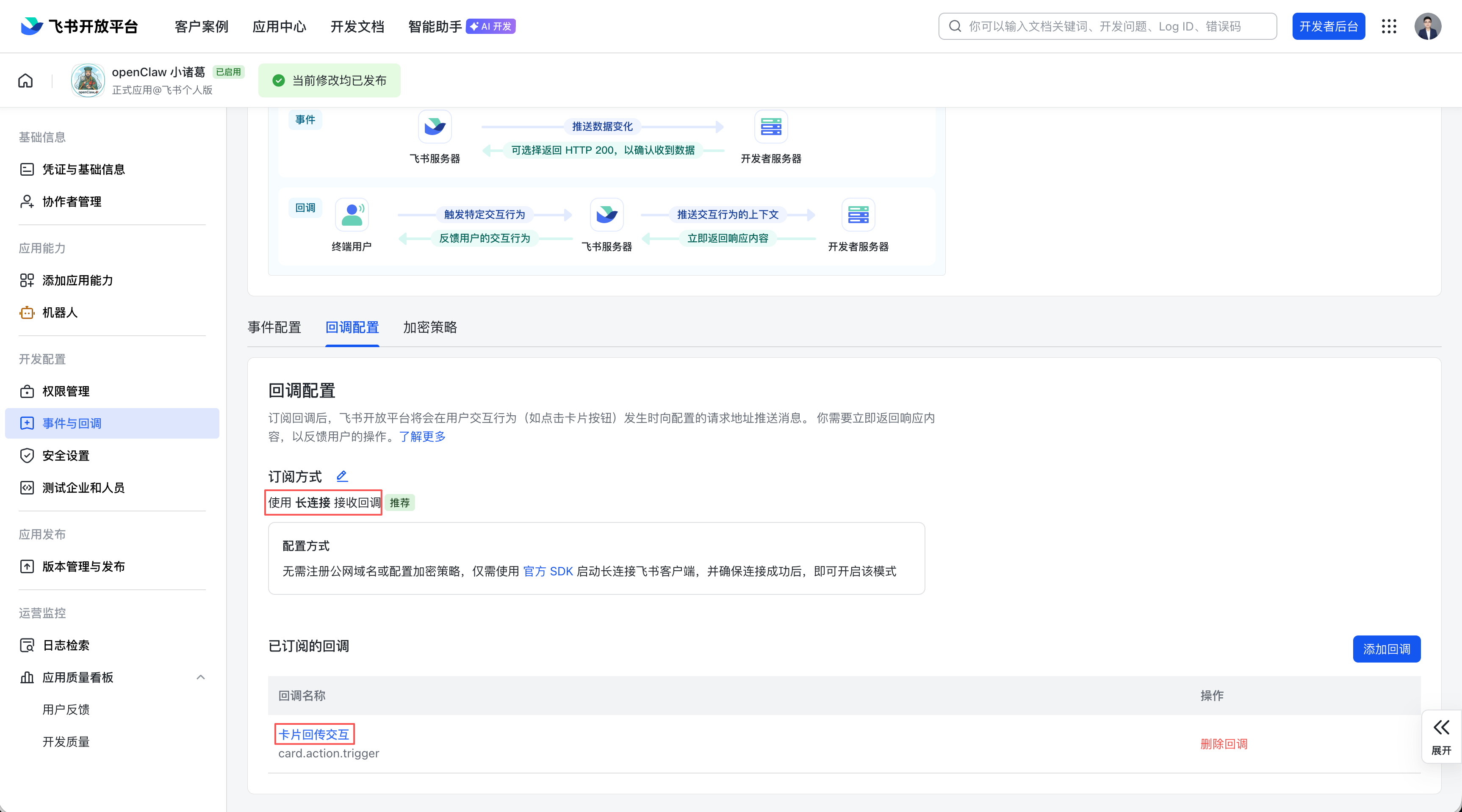Open 日志检索 in the sidebar
The image size is (1462, 812).
click(66, 645)
